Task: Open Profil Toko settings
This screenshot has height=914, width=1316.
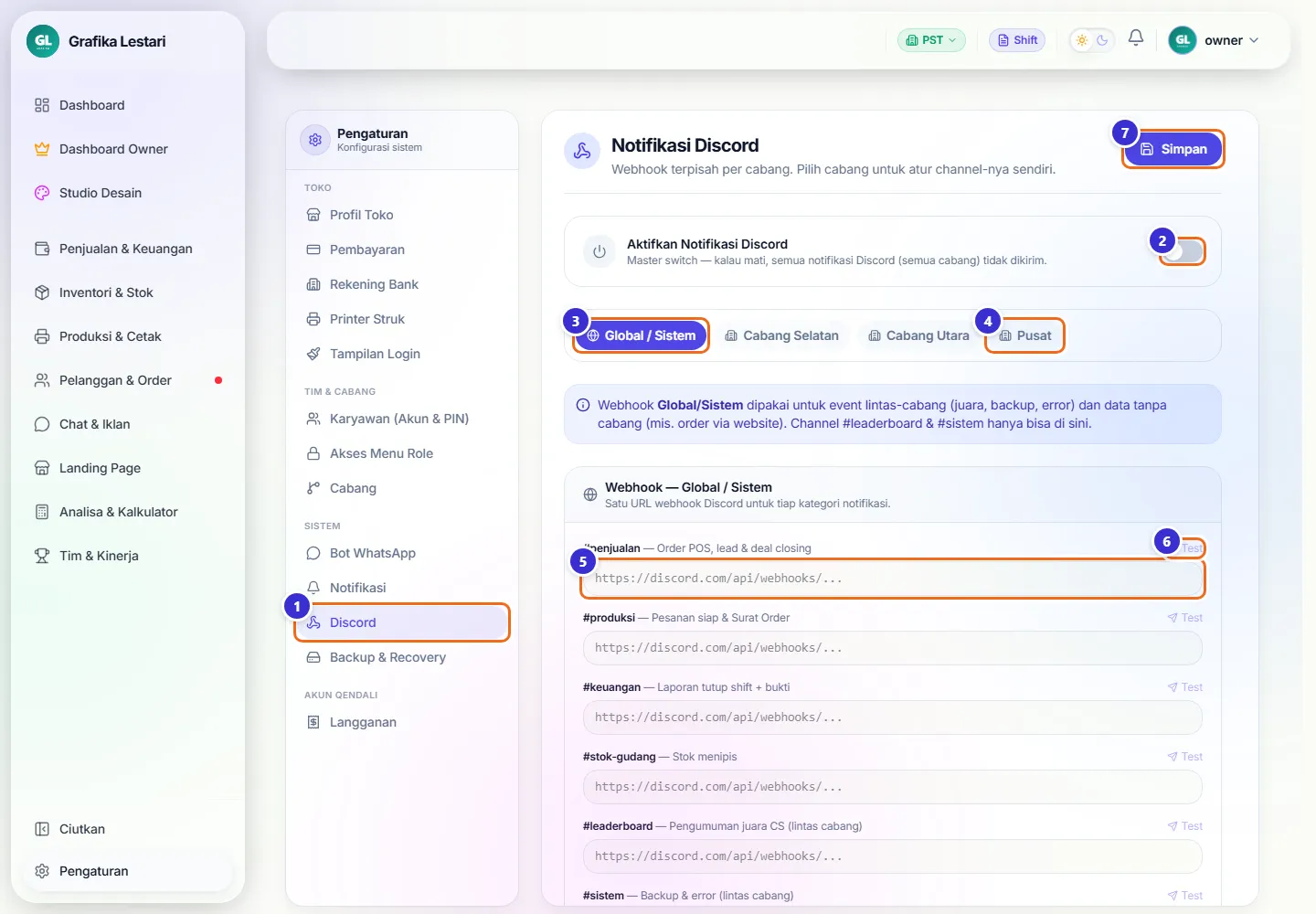Action: 402,215
